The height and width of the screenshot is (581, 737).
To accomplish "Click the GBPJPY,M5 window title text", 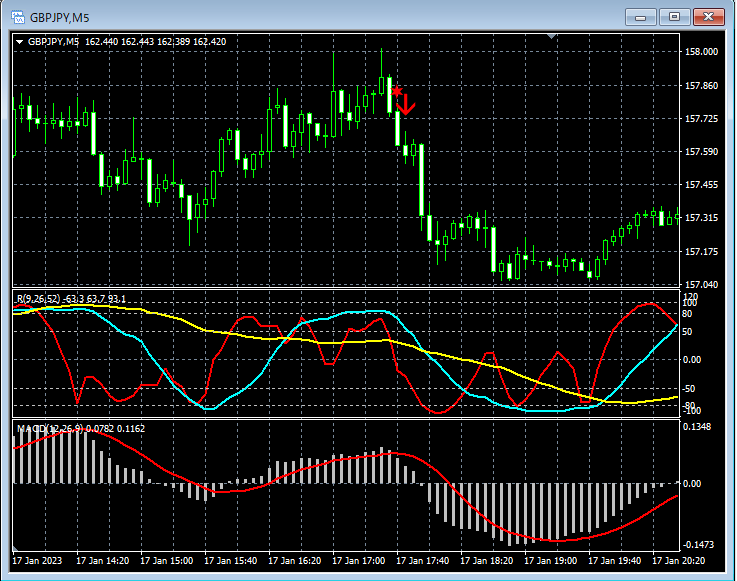I will point(60,18).
